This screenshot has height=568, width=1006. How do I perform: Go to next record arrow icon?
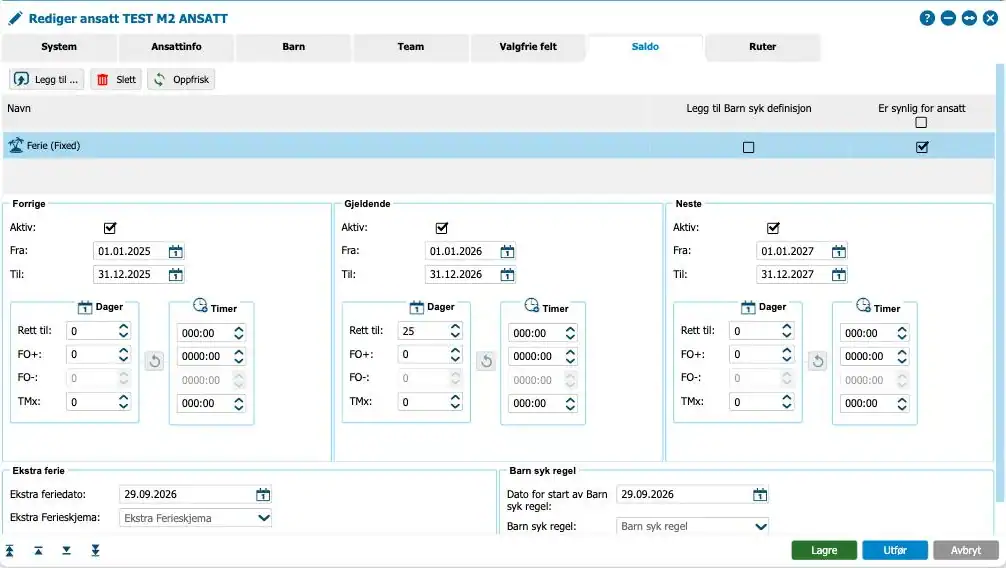point(67,551)
